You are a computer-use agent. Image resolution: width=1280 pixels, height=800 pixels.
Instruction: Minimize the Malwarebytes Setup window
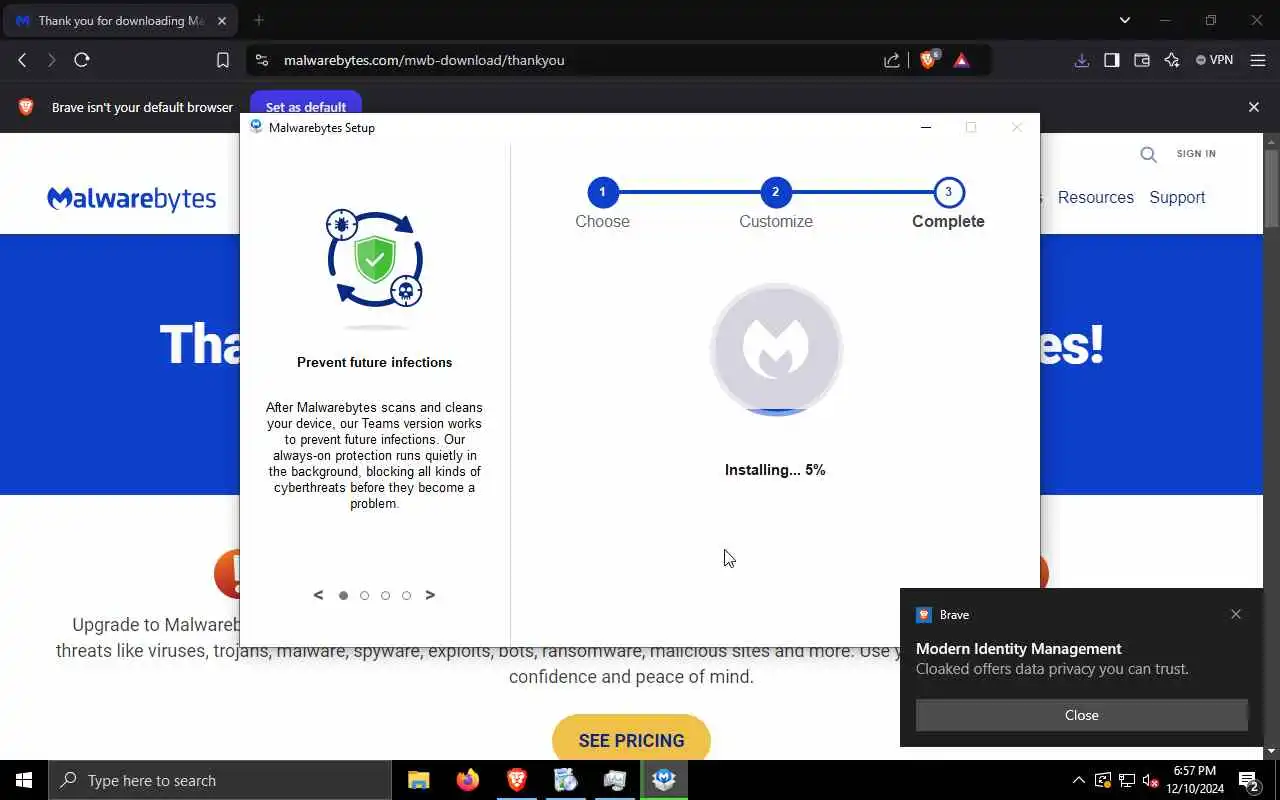pos(926,127)
